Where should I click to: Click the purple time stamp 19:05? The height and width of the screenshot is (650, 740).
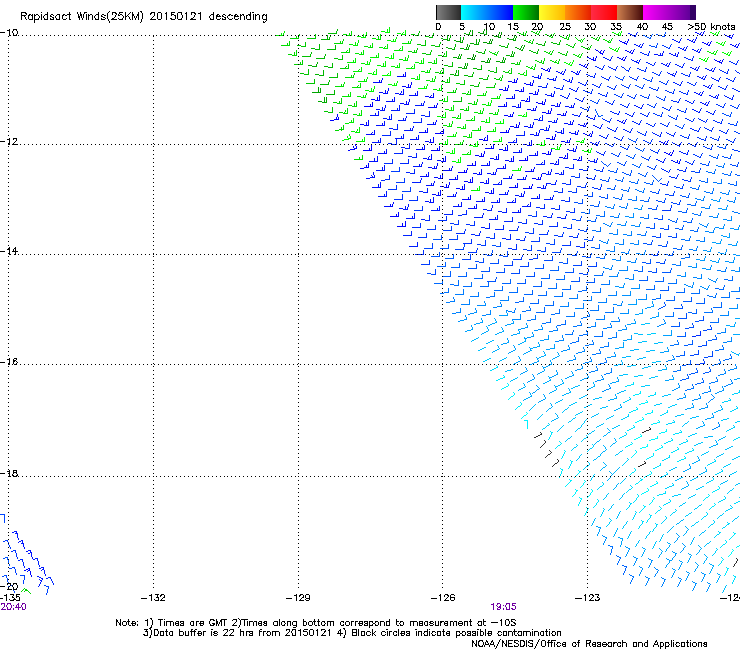(x=504, y=607)
